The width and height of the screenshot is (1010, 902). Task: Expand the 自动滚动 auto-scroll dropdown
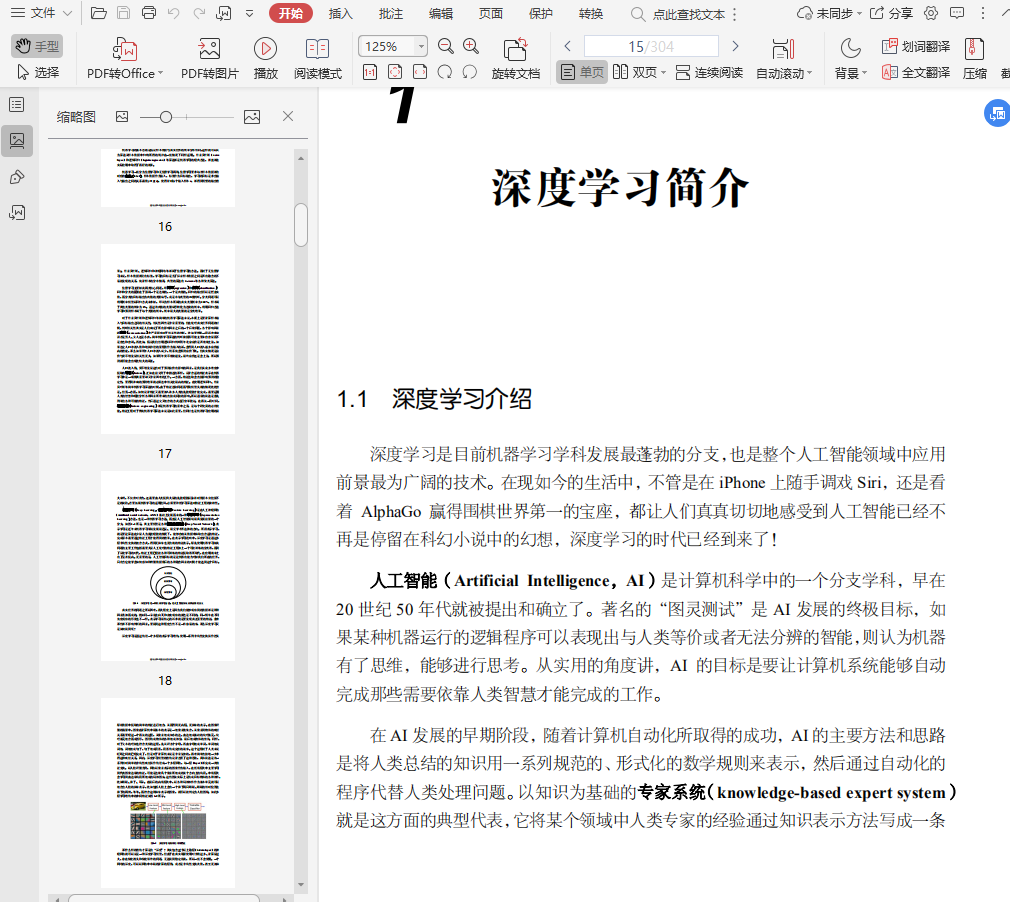point(784,73)
